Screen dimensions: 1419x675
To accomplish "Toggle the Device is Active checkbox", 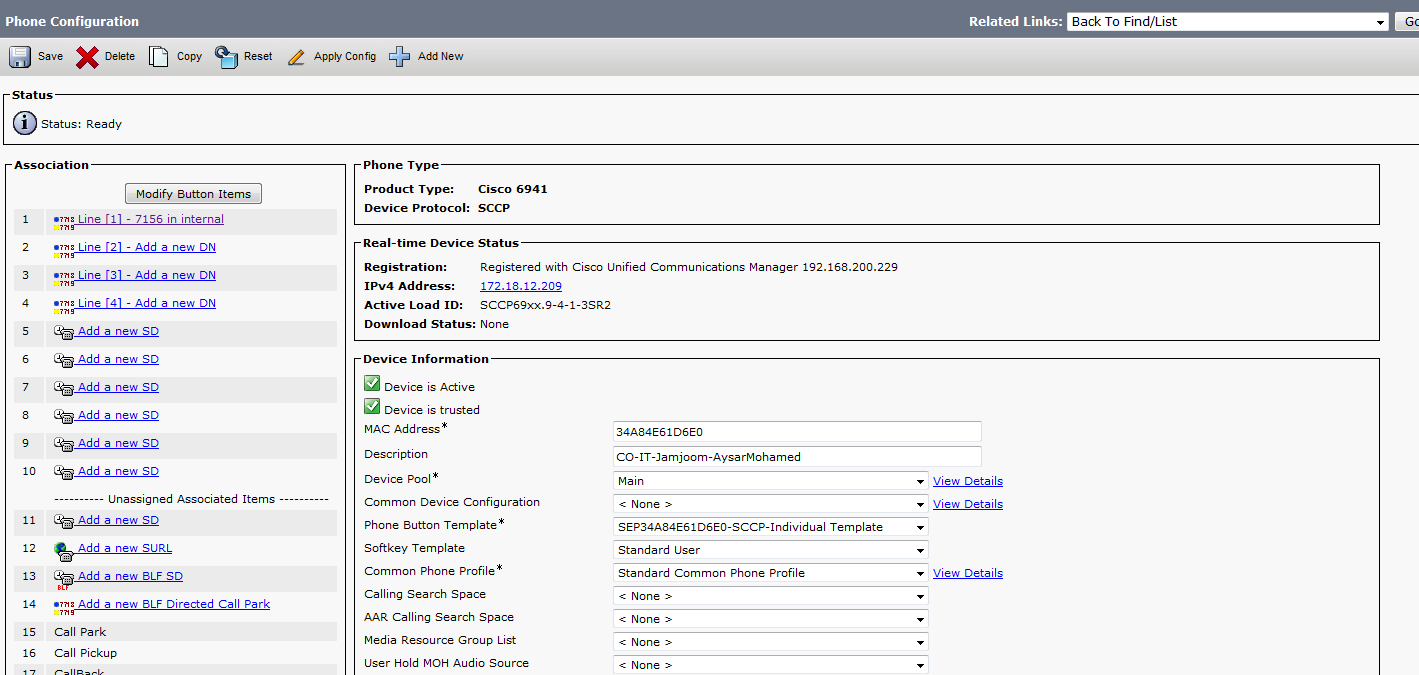I will tap(372, 385).
